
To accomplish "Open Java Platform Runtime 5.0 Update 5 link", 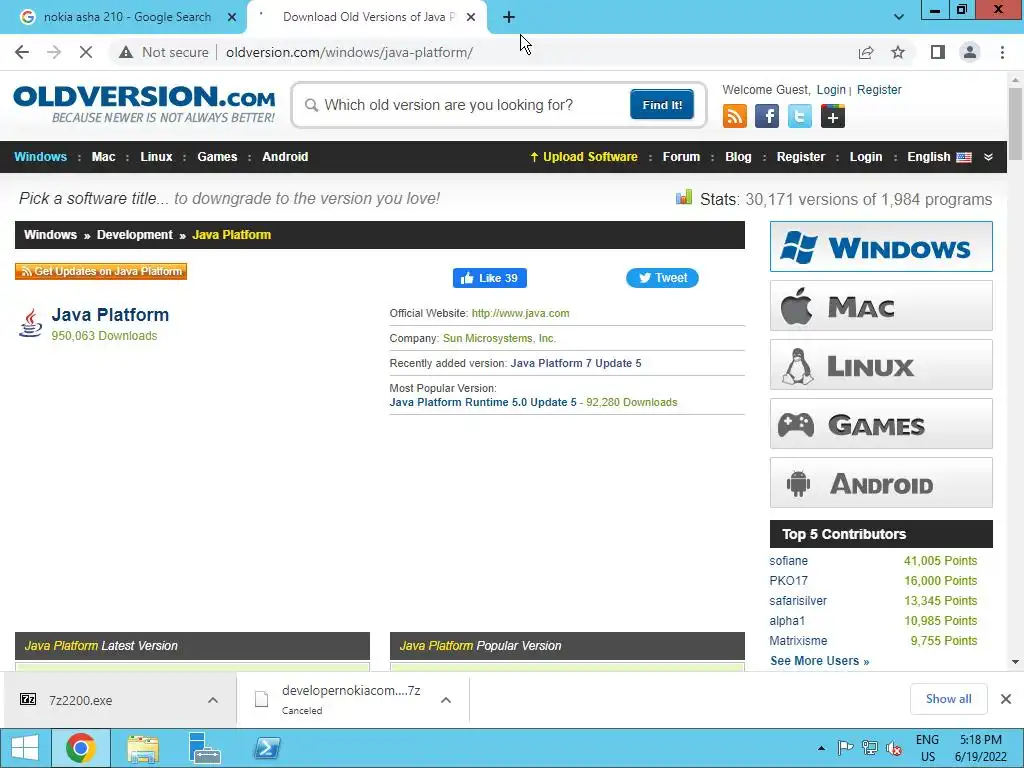I will (x=483, y=402).
